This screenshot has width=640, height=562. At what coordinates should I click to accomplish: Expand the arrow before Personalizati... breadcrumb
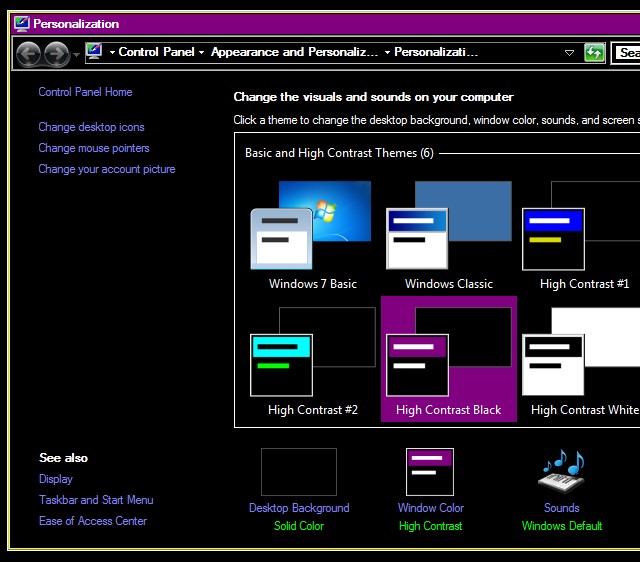tap(387, 52)
